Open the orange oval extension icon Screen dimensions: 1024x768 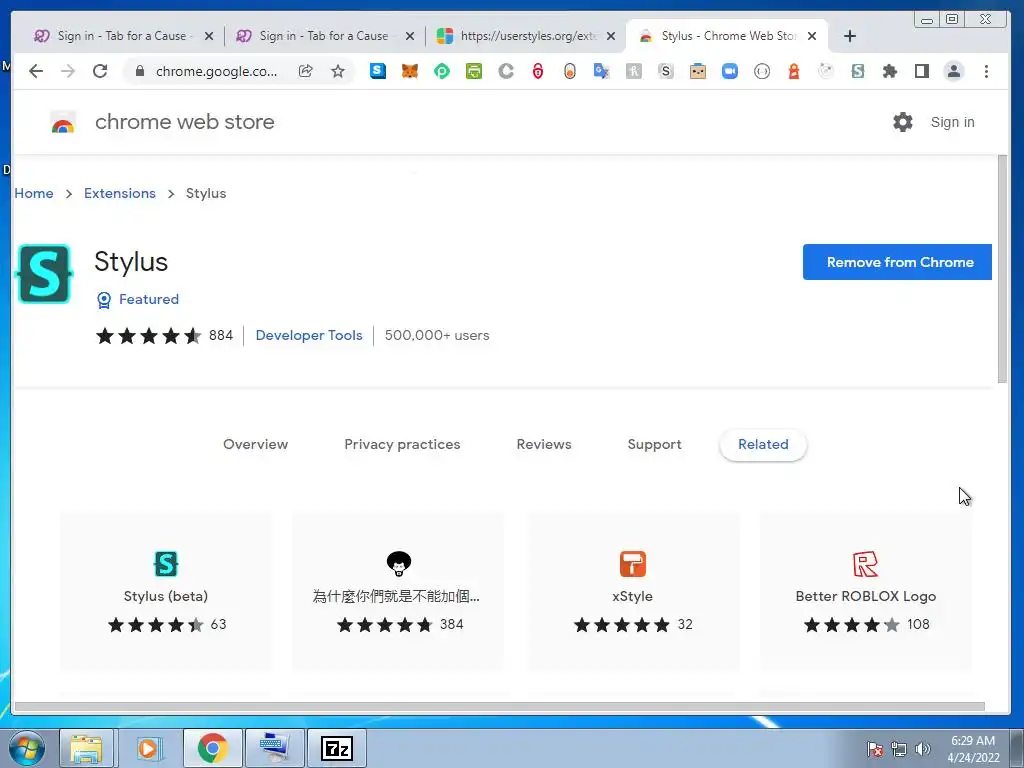pyautogui.click(x=569, y=71)
